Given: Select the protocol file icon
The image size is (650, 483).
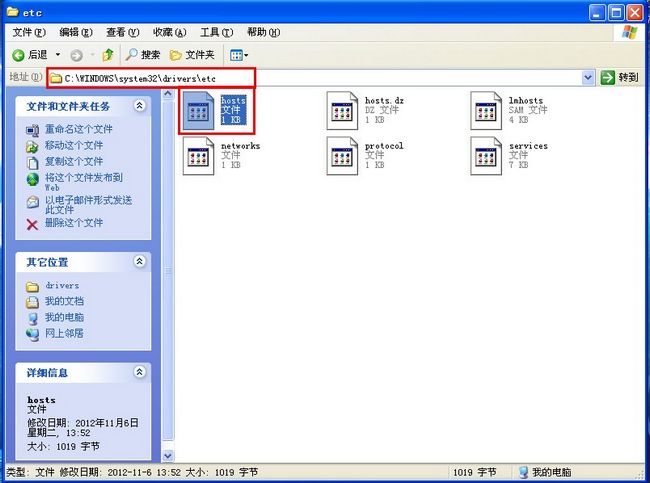Looking at the screenshot, I should coord(342,155).
